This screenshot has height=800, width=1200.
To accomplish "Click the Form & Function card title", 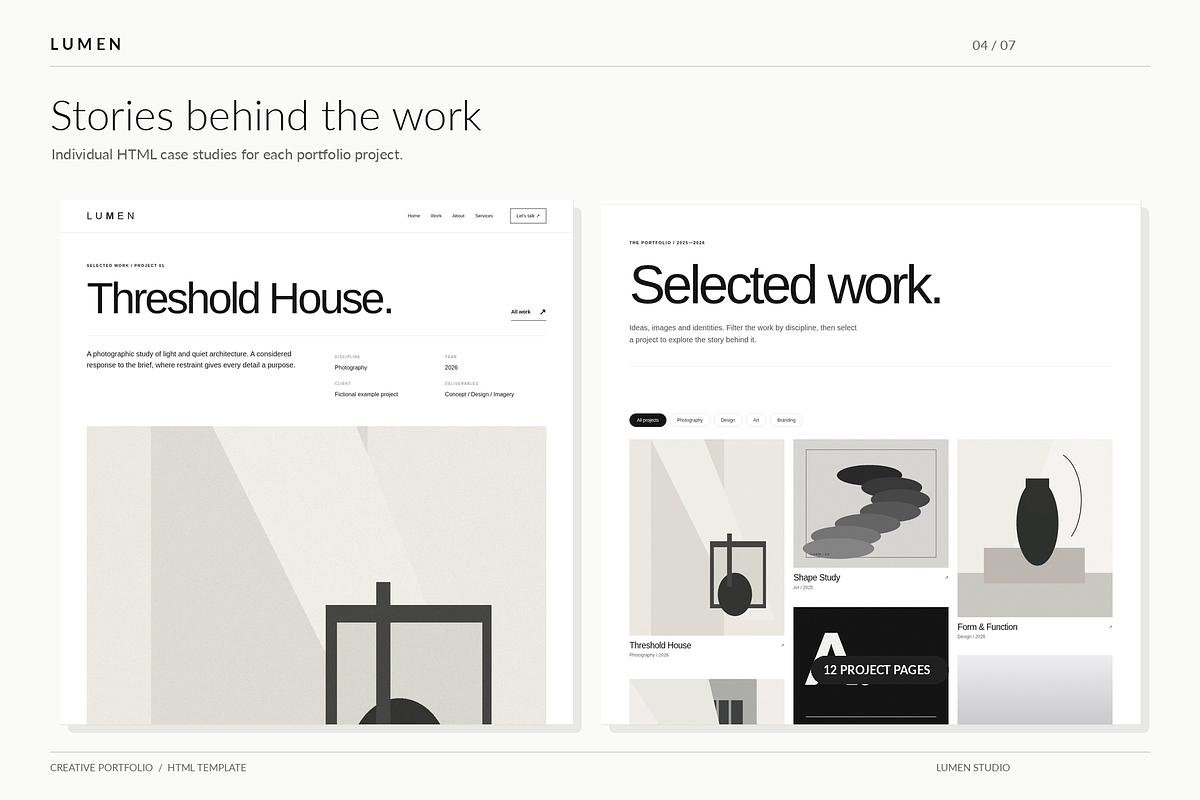I will (987, 627).
